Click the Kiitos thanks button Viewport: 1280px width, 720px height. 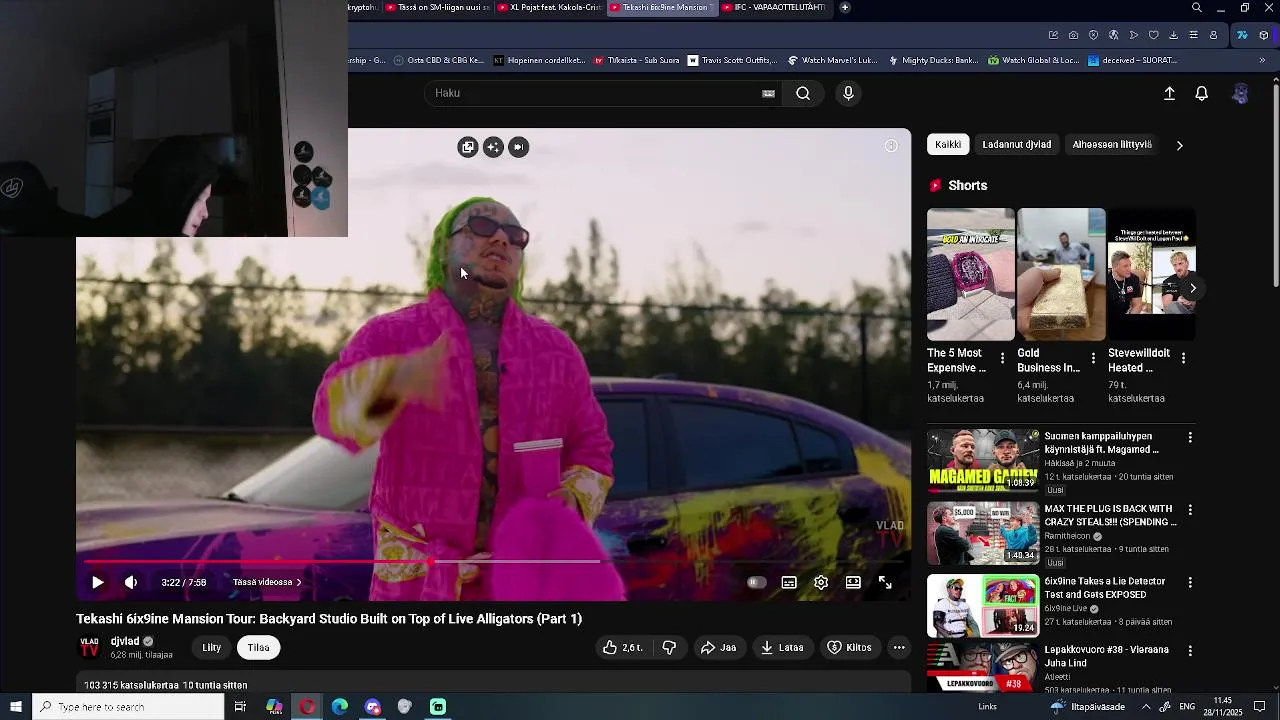[849, 647]
